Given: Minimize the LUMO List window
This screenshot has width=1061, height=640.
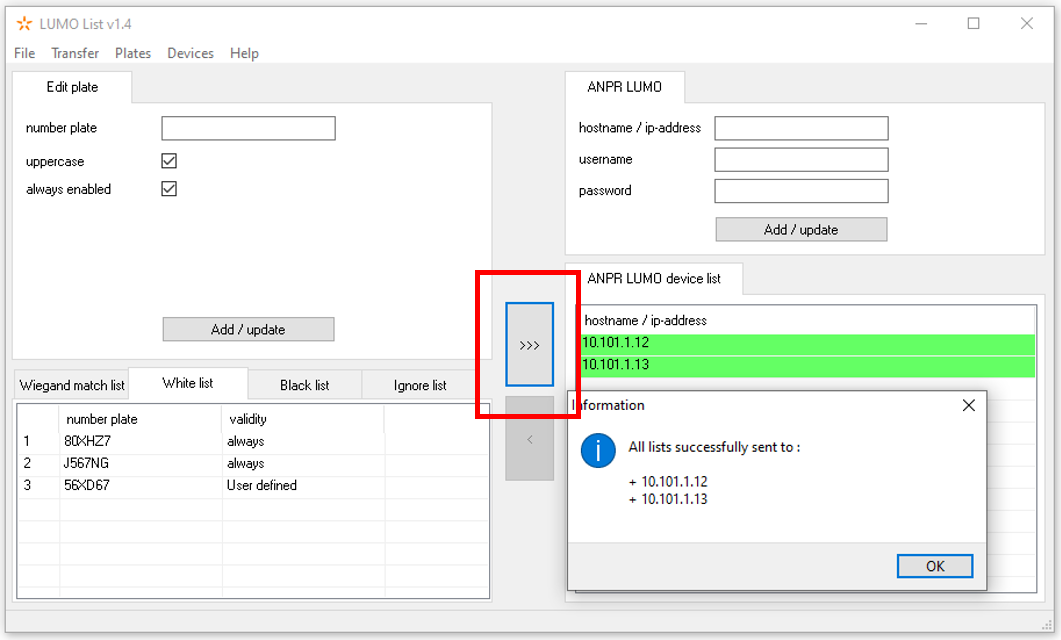Looking at the screenshot, I should point(921,24).
